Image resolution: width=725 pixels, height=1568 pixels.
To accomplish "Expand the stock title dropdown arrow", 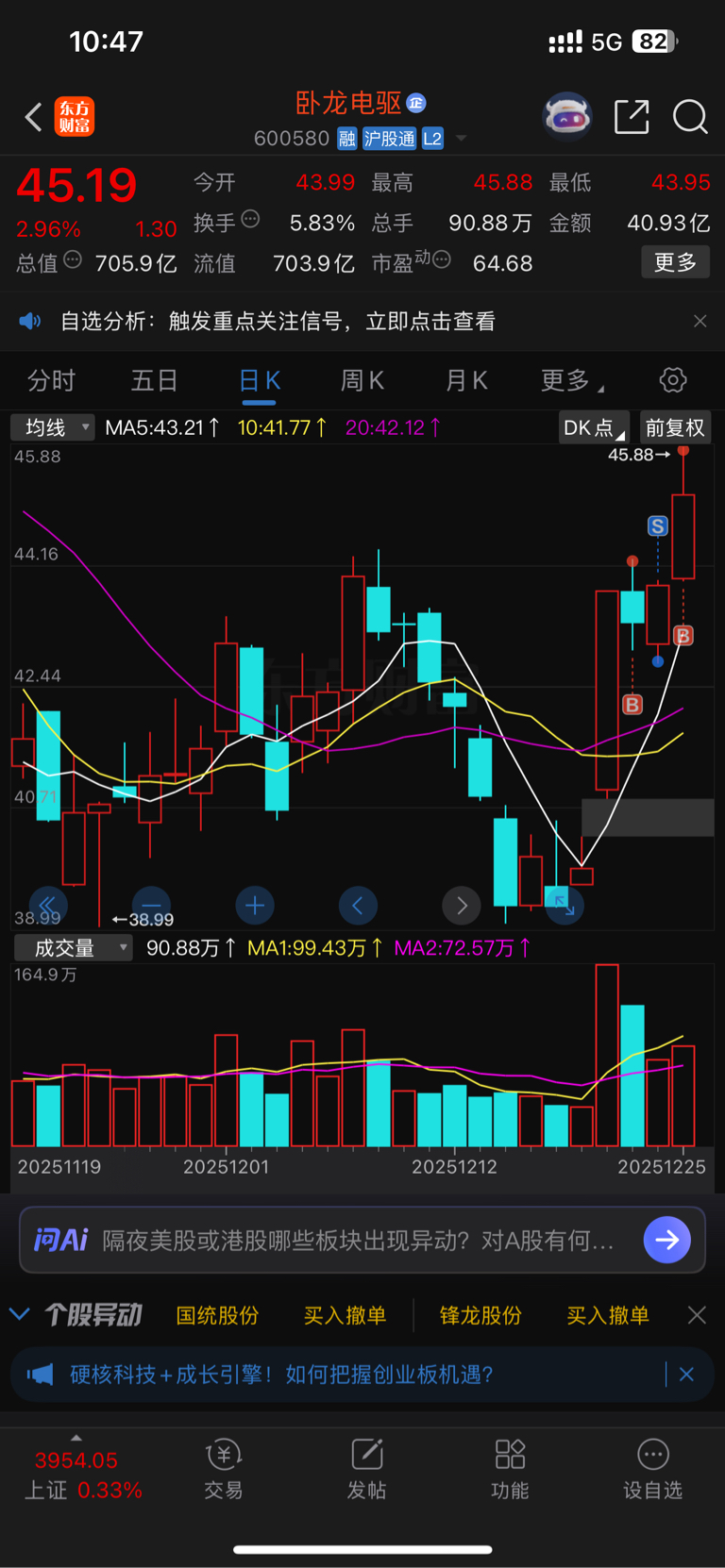I will tap(461, 139).
